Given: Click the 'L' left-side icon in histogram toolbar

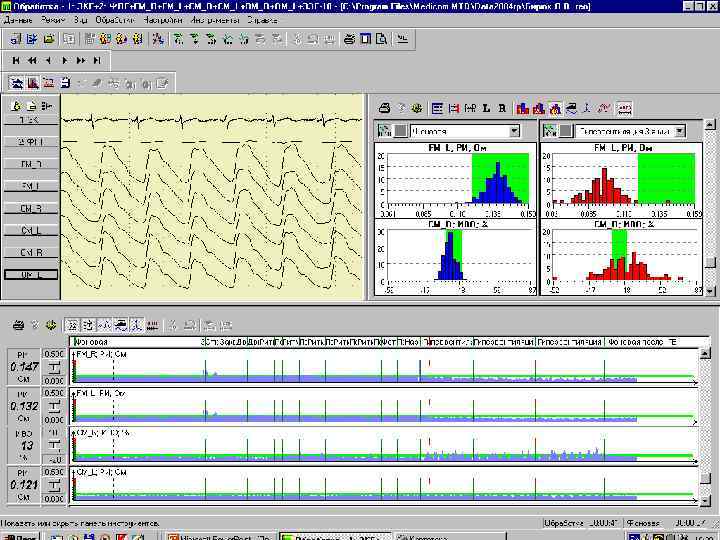Looking at the screenshot, I should tap(486, 108).
